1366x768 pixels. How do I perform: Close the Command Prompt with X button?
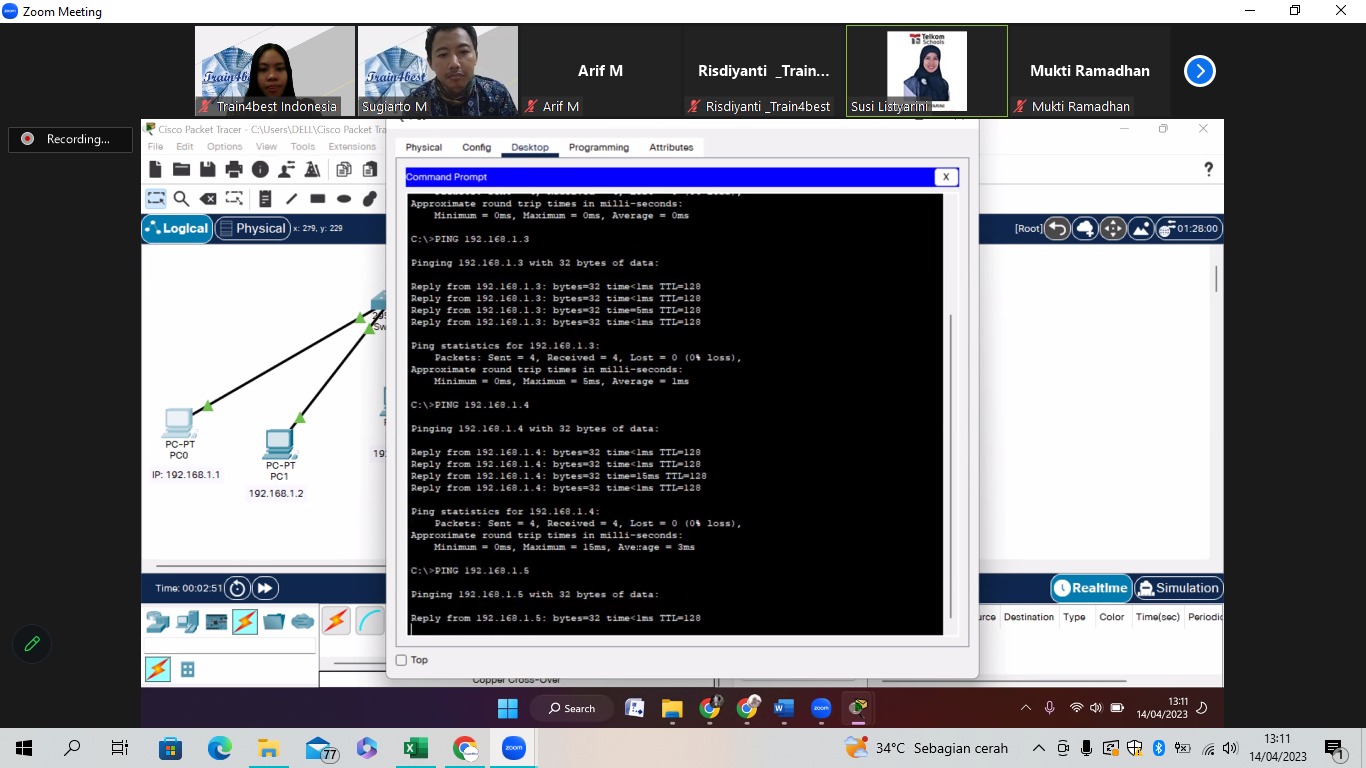pyautogui.click(x=946, y=177)
